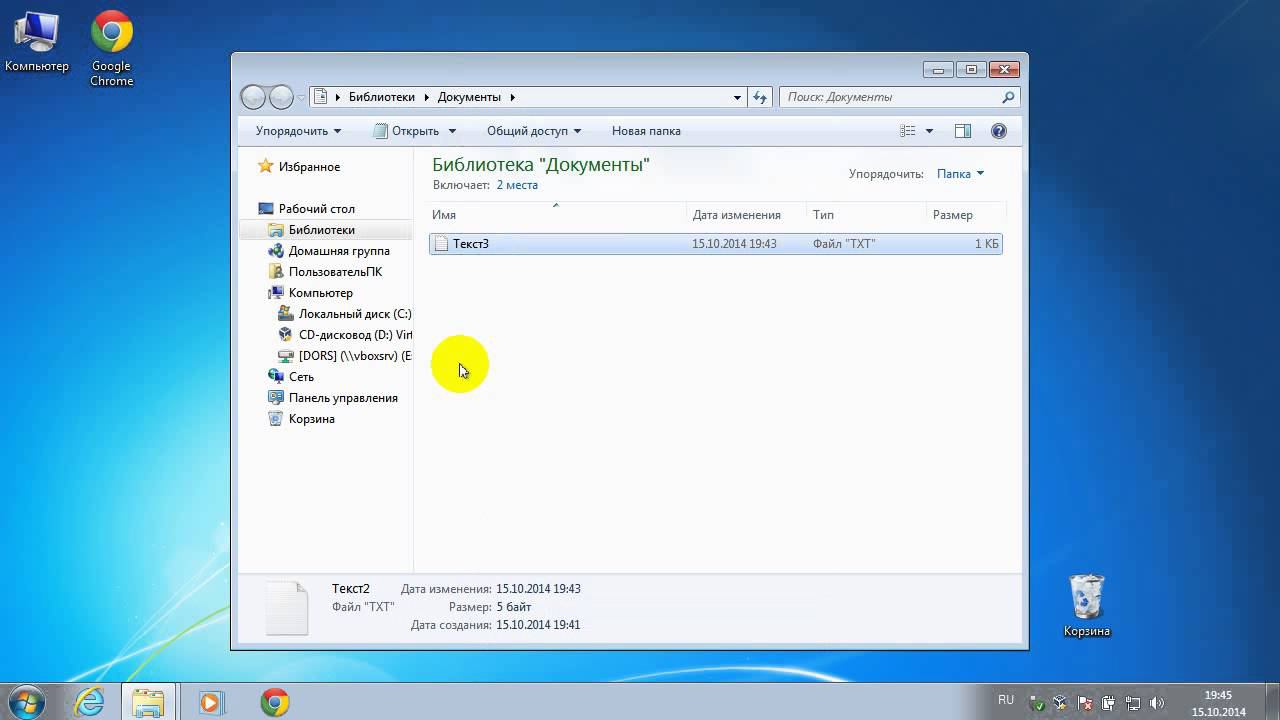Open the Windows Start menu
1280x720 pixels.
[x=26, y=702]
